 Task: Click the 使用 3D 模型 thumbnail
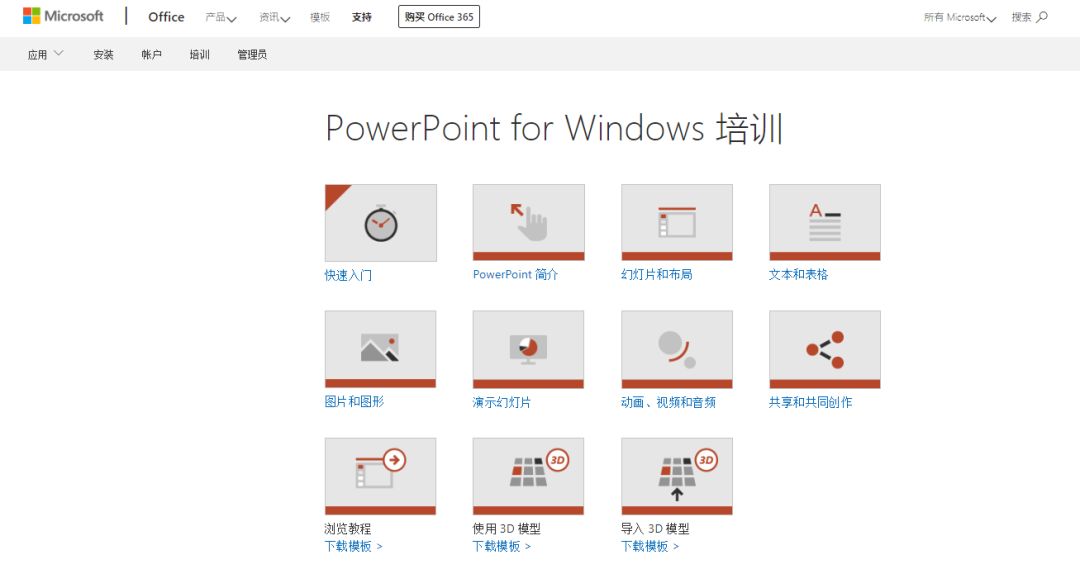point(528,475)
